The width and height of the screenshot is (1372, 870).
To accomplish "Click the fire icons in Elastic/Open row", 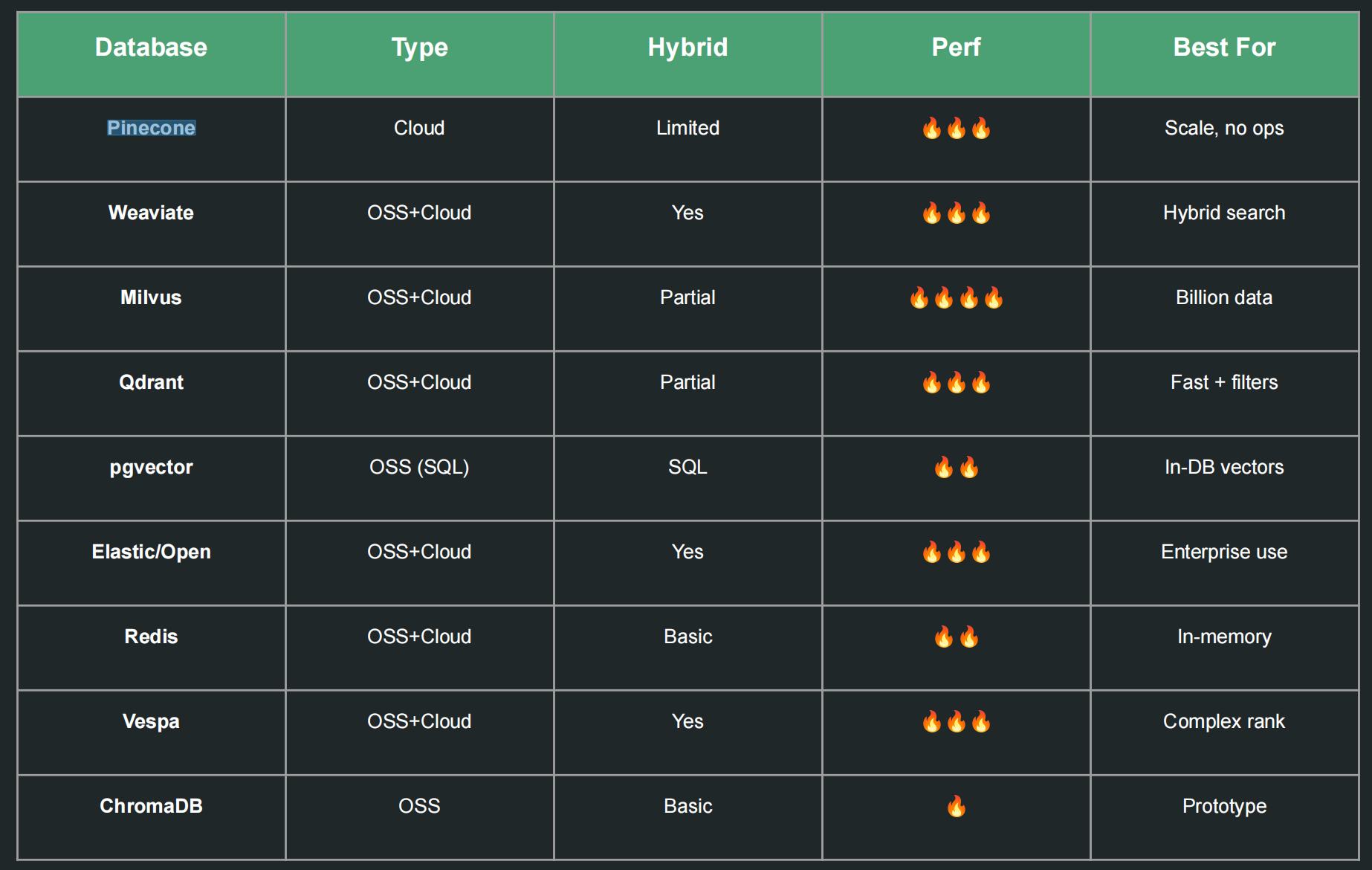I will 956,552.
